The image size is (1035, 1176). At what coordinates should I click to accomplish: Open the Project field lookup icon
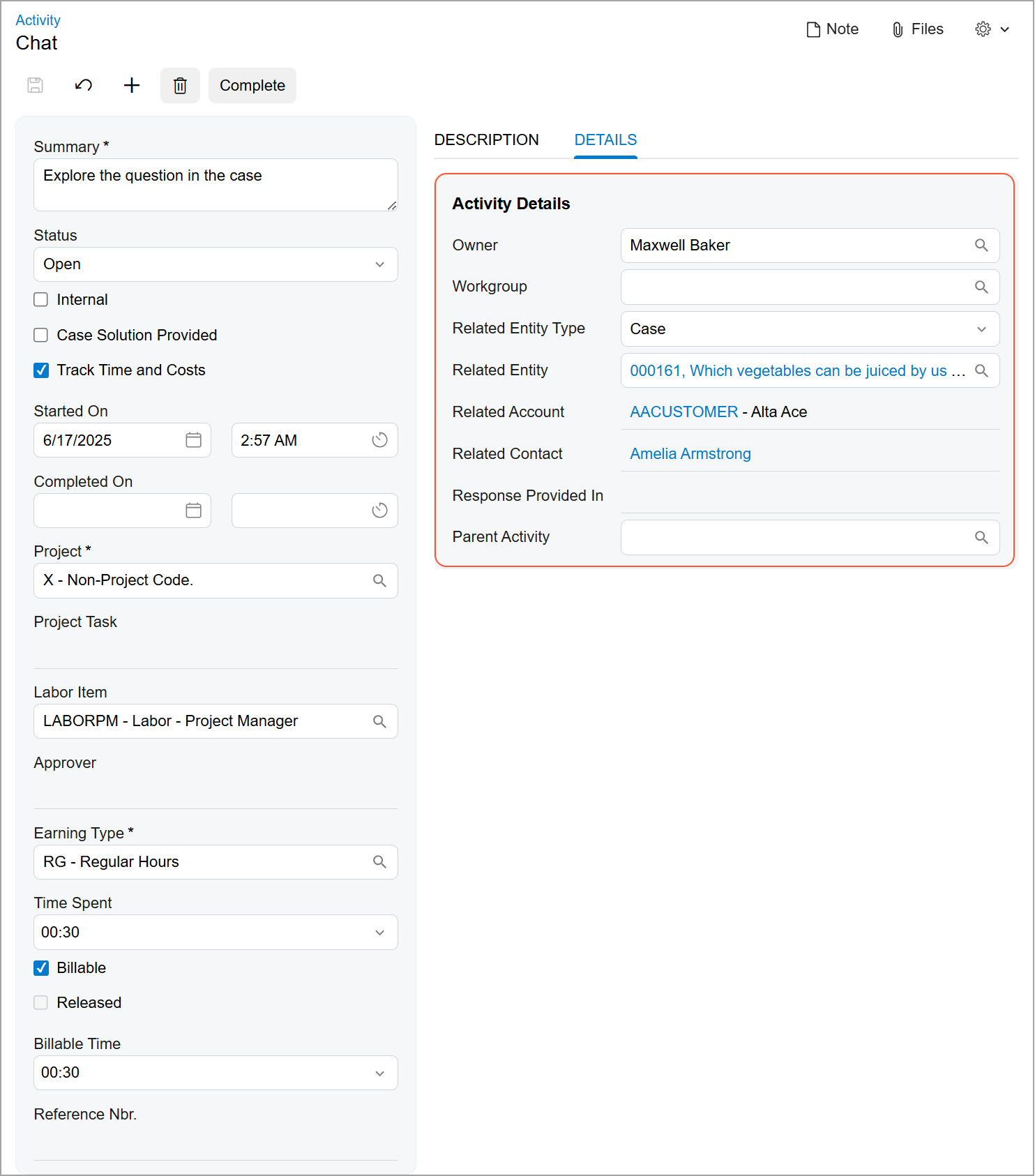point(379,580)
